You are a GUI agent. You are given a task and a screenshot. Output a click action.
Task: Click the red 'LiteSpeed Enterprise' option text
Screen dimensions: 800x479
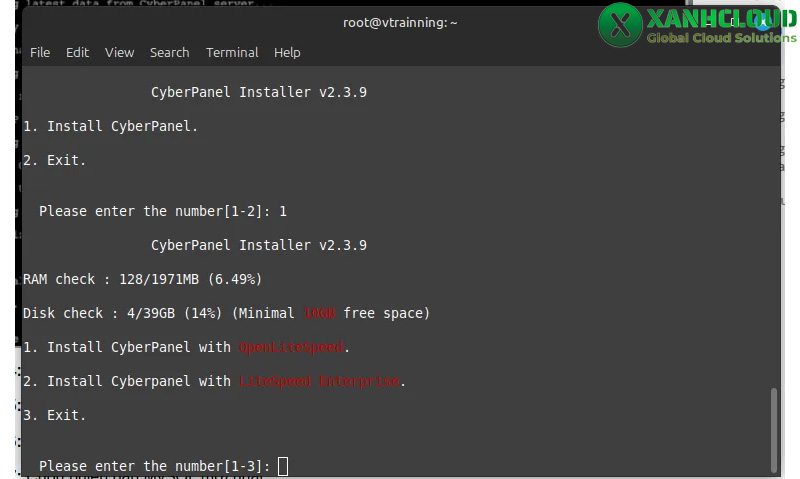[x=319, y=382]
